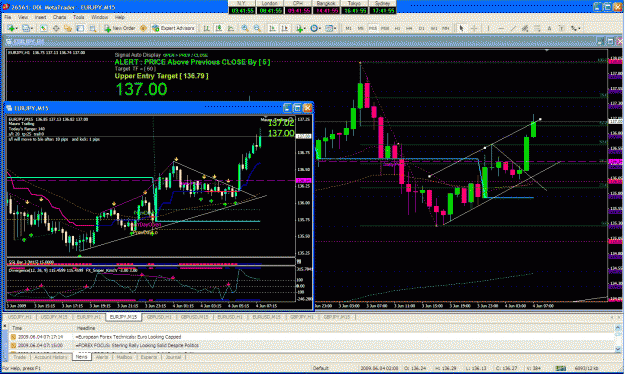The width and height of the screenshot is (625, 374).
Task: Select the H1 timeframe button
Action: [x=397, y=28]
